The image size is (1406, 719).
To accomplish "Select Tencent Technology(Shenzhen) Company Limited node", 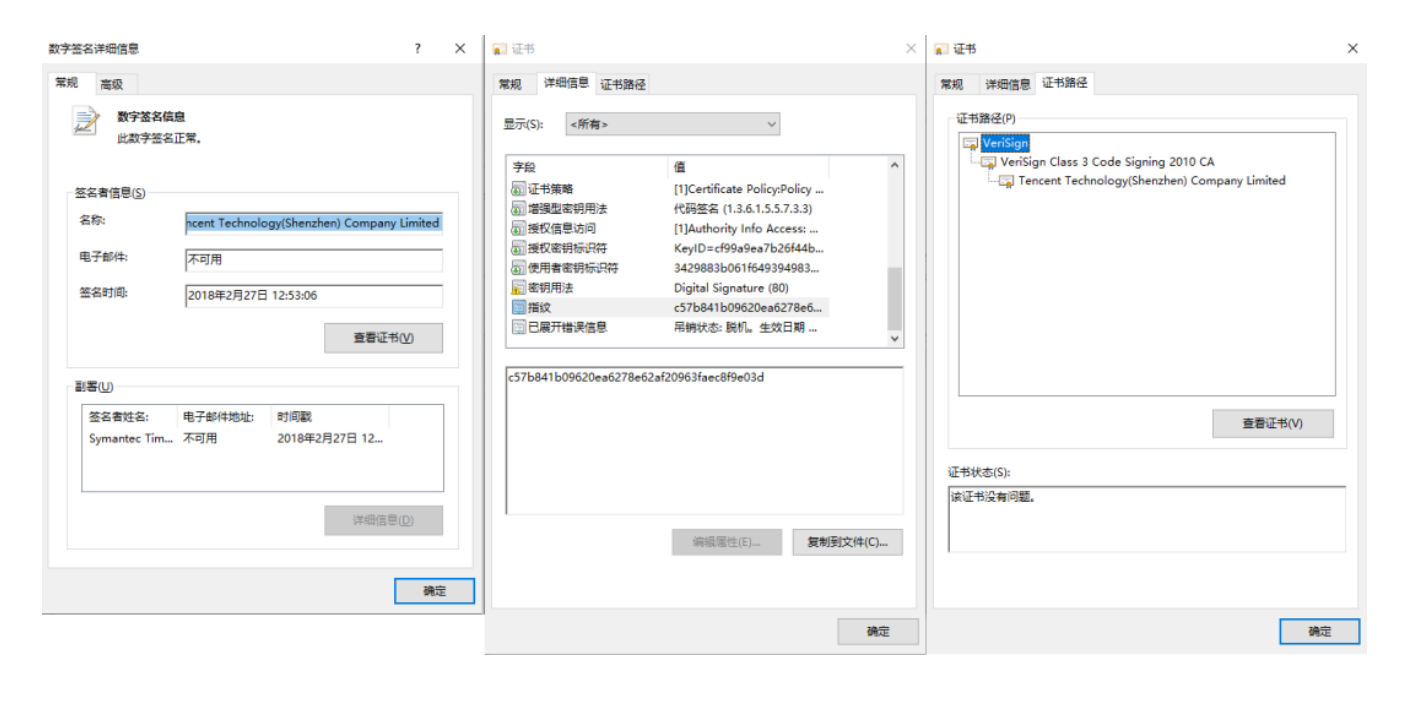I will click(1152, 181).
